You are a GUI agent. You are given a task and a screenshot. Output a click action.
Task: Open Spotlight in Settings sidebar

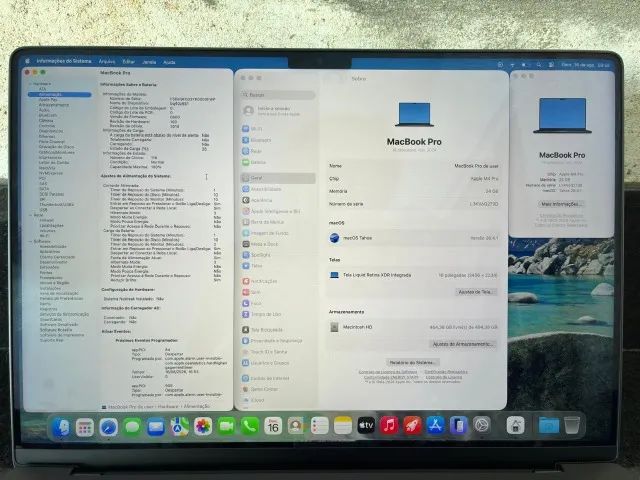click(278, 255)
